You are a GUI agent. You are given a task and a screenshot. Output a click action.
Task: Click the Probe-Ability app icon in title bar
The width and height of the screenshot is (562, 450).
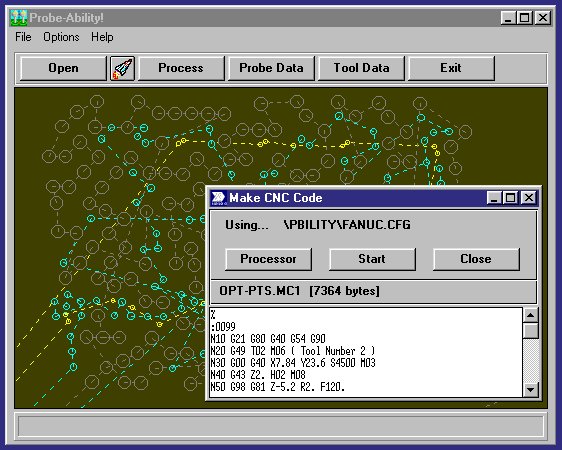coord(19,18)
